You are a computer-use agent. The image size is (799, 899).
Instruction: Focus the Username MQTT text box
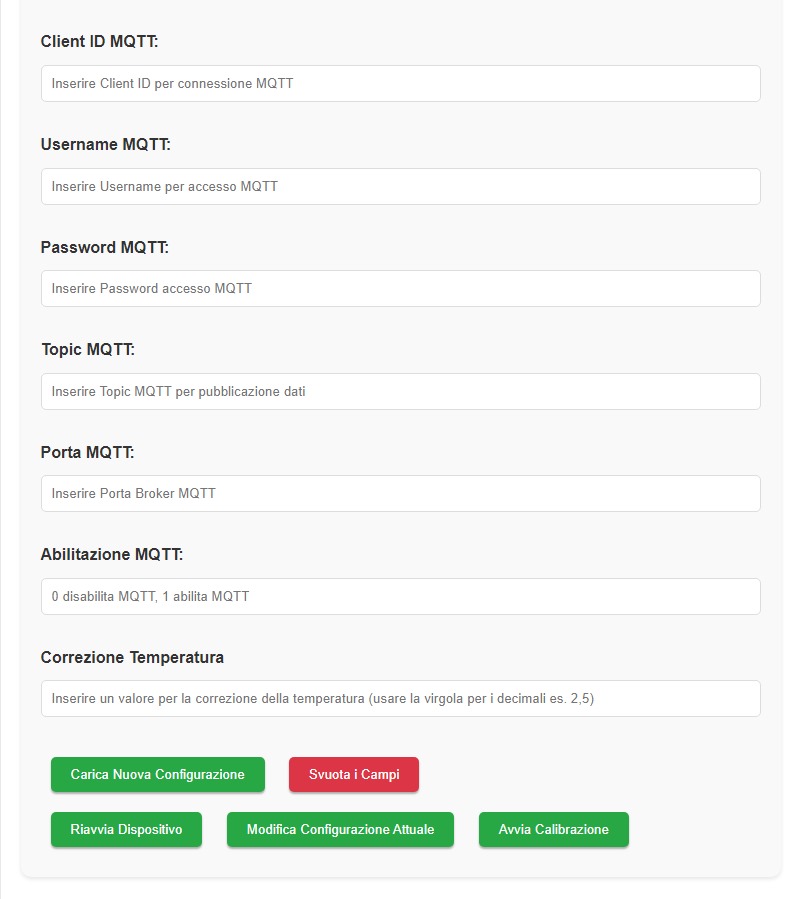pyautogui.click(x=401, y=186)
